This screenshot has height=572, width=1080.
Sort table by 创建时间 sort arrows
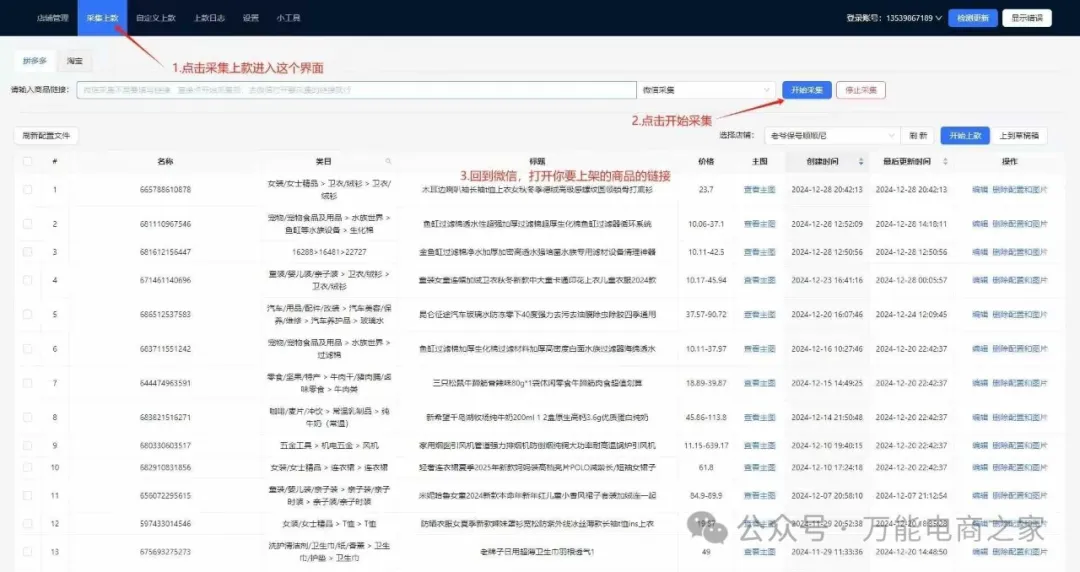[x=862, y=162]
